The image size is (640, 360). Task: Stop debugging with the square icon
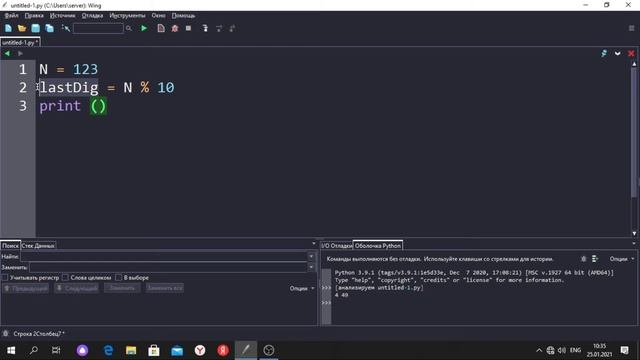pyautogui.click(x=188, y=28)
